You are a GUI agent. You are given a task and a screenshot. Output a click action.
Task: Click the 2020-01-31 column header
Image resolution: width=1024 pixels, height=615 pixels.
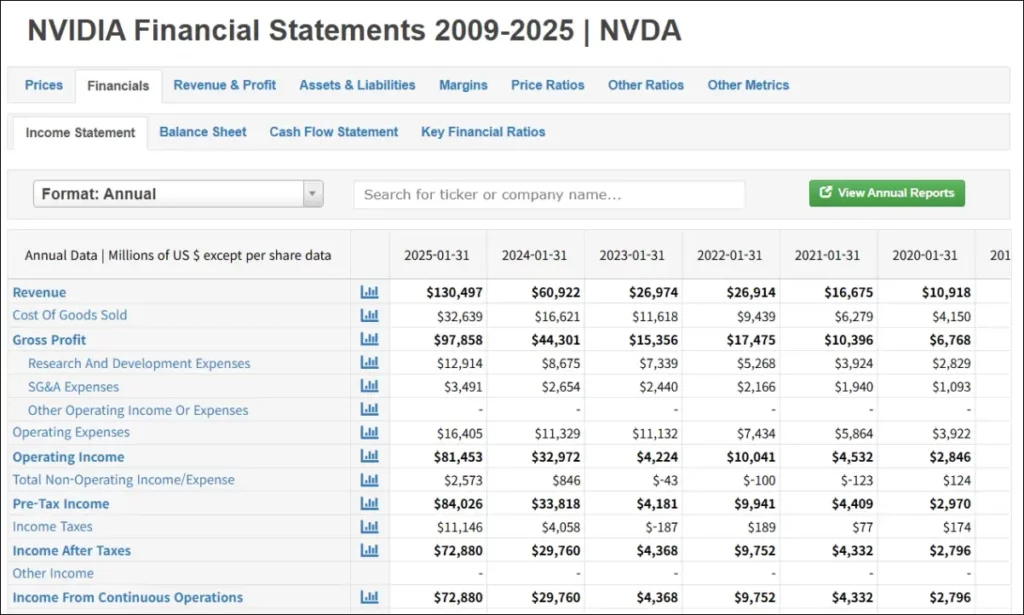925,255
